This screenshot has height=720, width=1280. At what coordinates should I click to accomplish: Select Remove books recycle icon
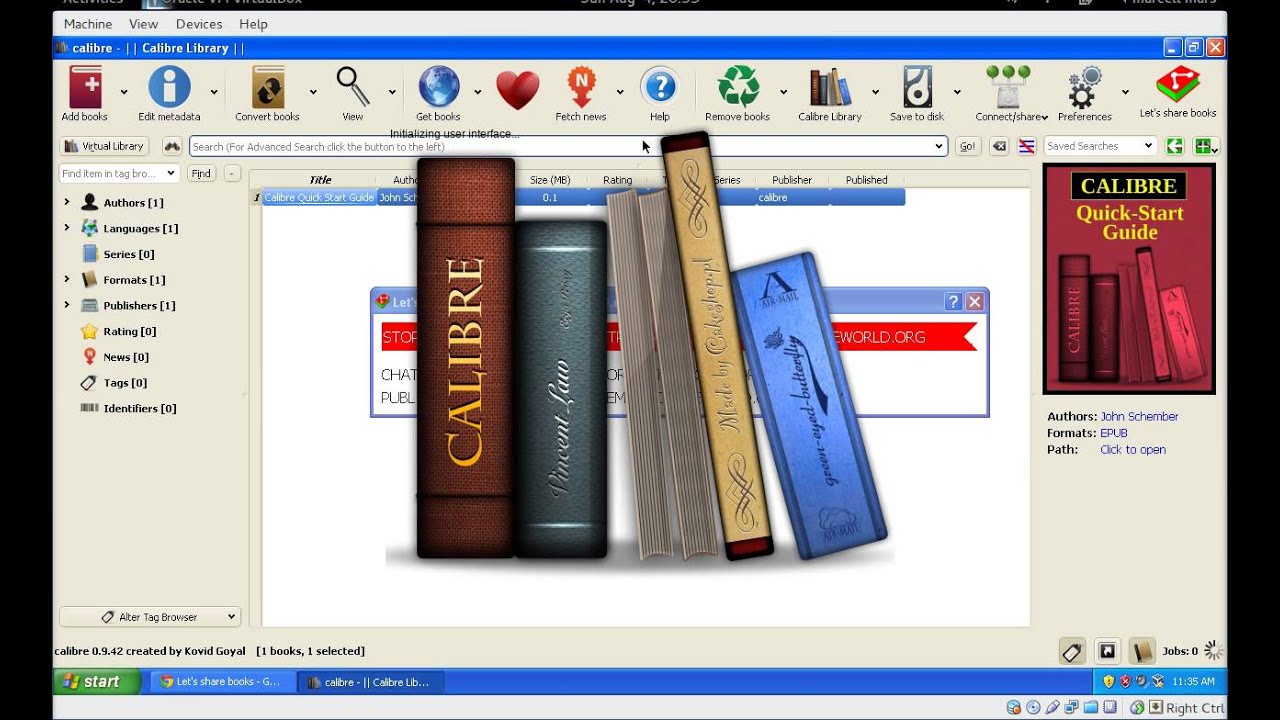click(x=738, y=88)
